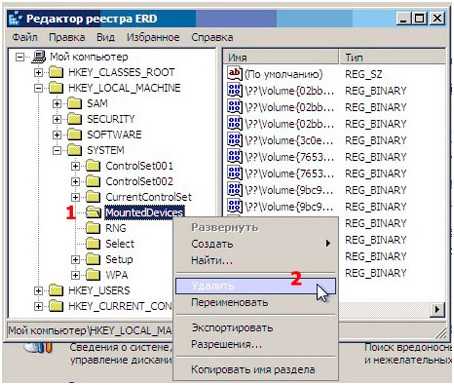Screen dimensions: 454x385
Task: Open Разрешения... from context menu
Action: coord(255,344)
